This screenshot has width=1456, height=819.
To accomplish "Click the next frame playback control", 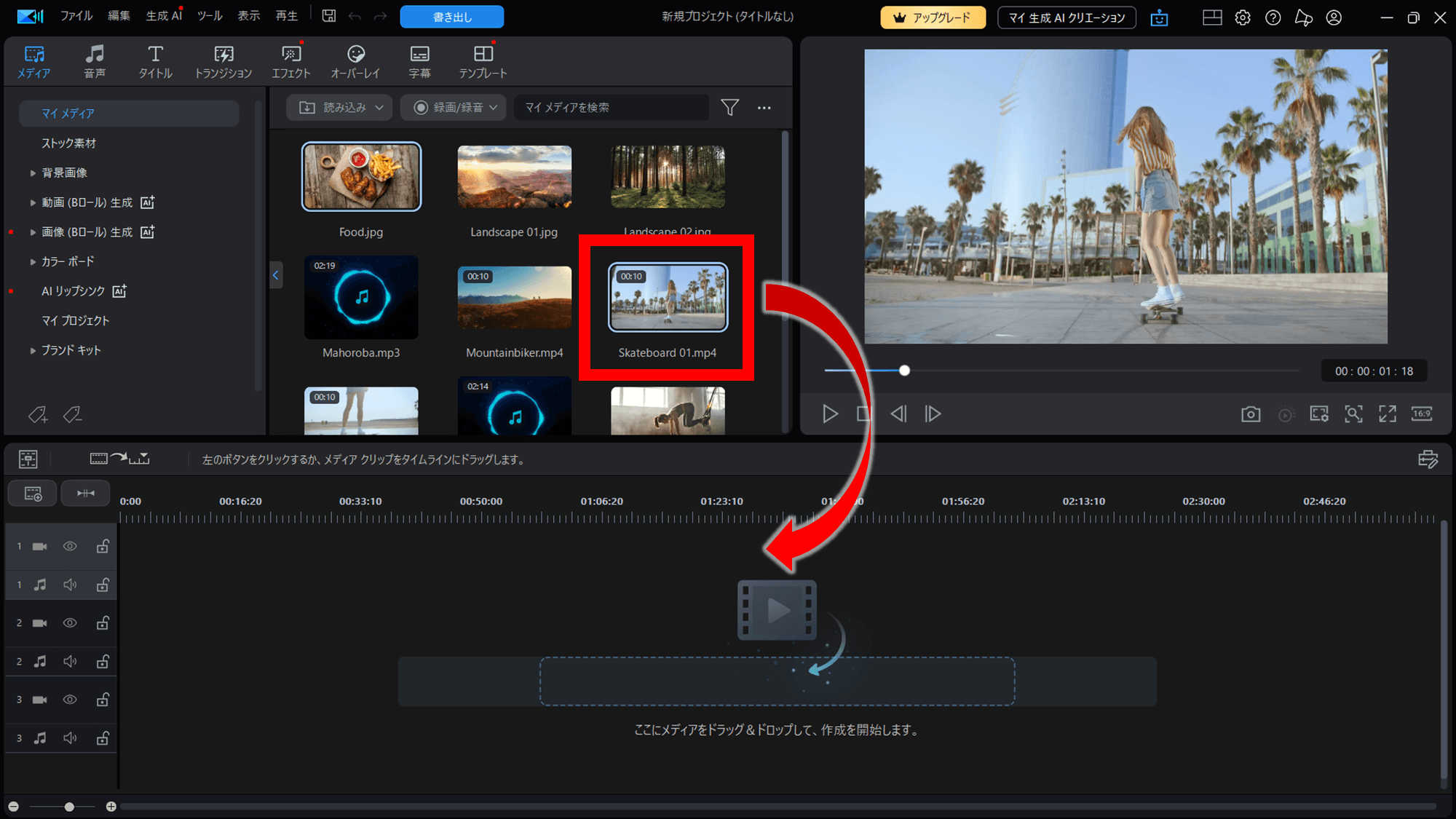I will pyautogui.click(x=933, y=414).
